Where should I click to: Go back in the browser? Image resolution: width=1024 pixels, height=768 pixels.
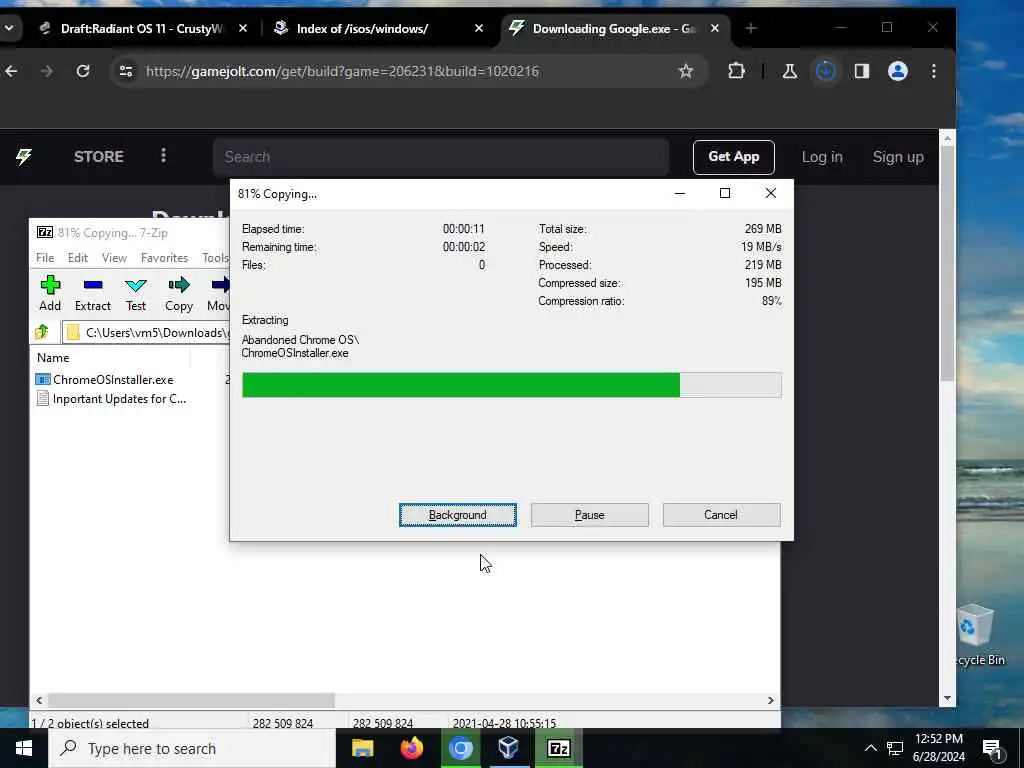click(x=12, y=71)
